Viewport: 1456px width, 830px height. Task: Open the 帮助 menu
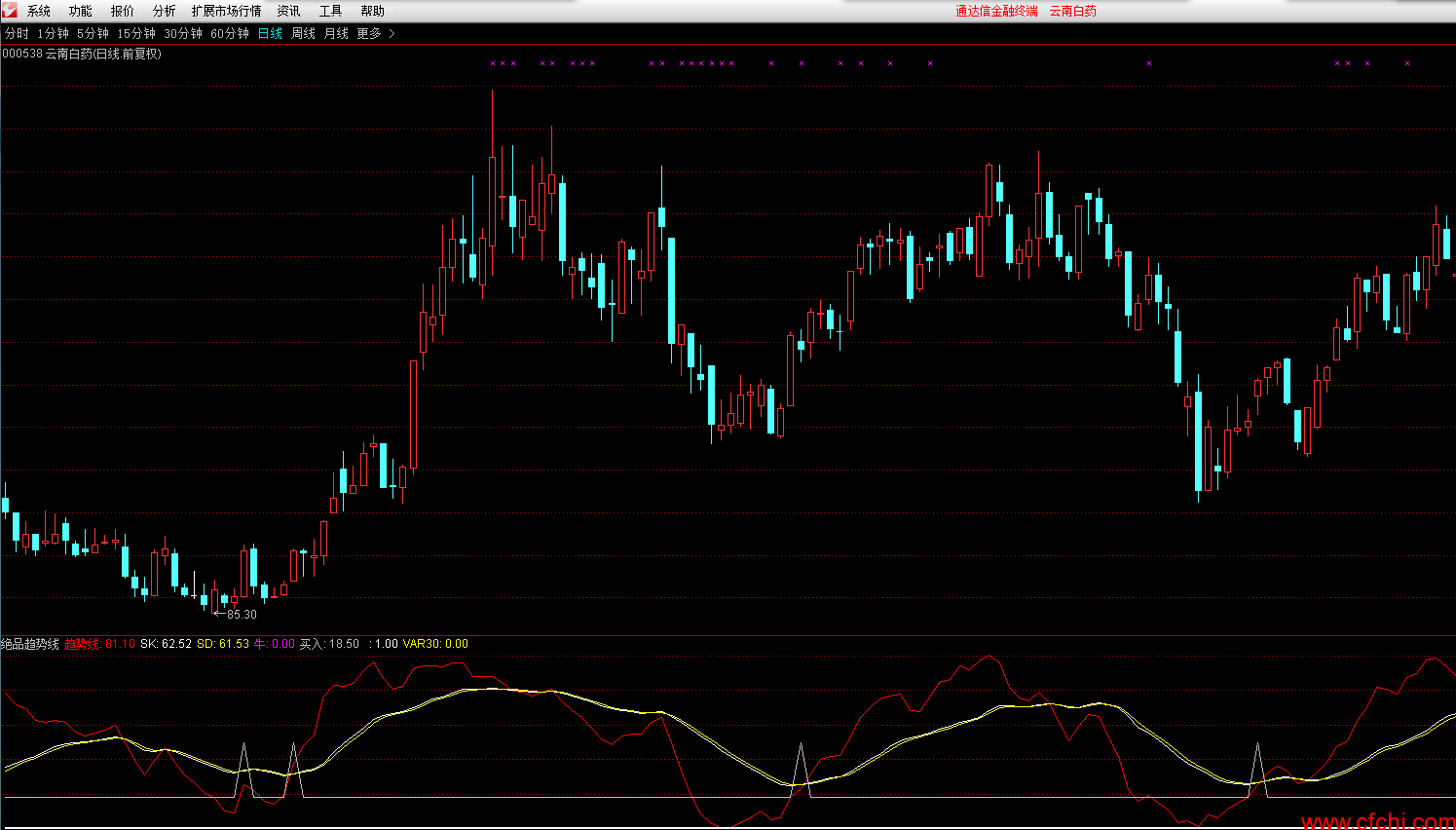coord(373,11)
